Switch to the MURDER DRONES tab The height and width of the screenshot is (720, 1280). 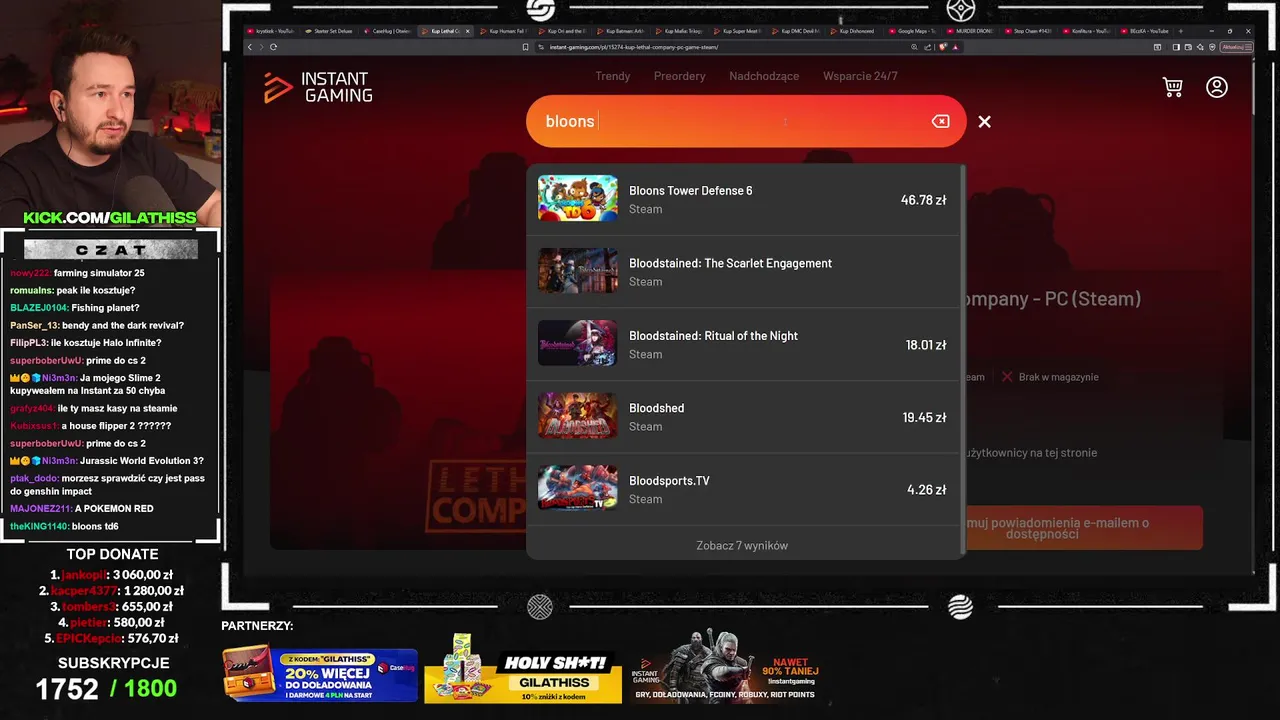[970, 31]
